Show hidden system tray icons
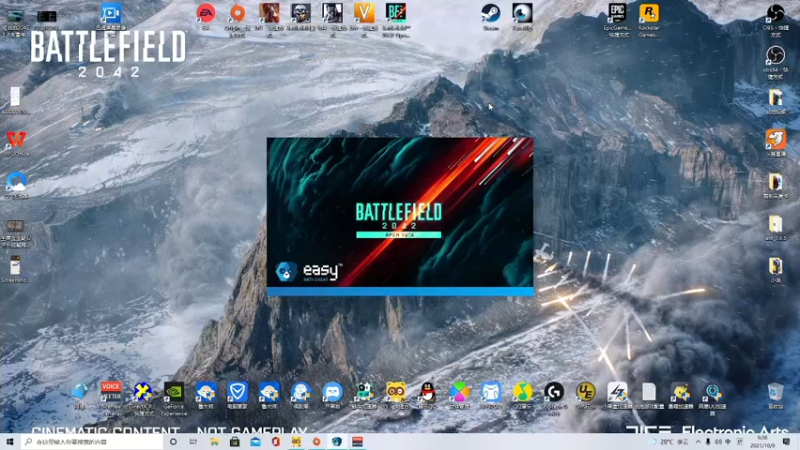This screenshot has width=800, height=450. tap(697, 442)
